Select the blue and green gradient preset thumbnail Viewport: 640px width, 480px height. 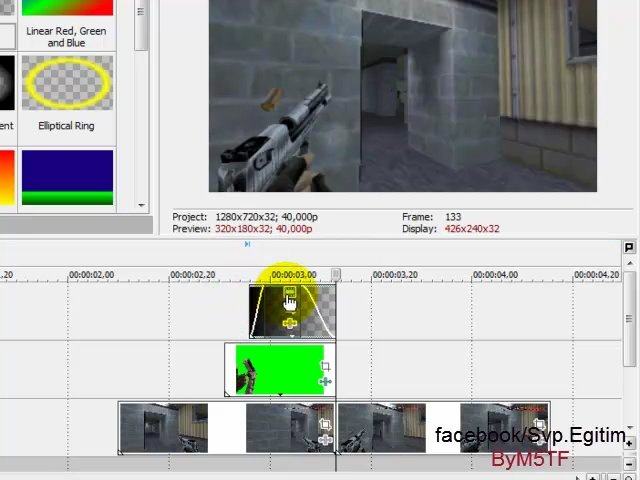pyautogui.click(x=67, y=177)
